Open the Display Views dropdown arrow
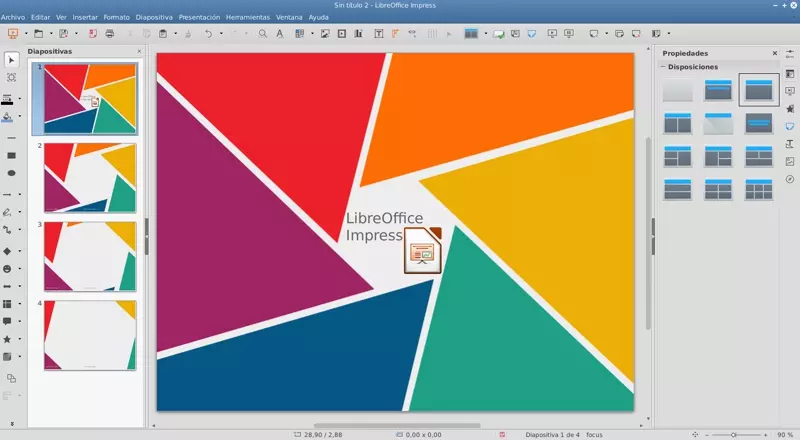Viewport: 800px width, 440px height. (485, 34)
